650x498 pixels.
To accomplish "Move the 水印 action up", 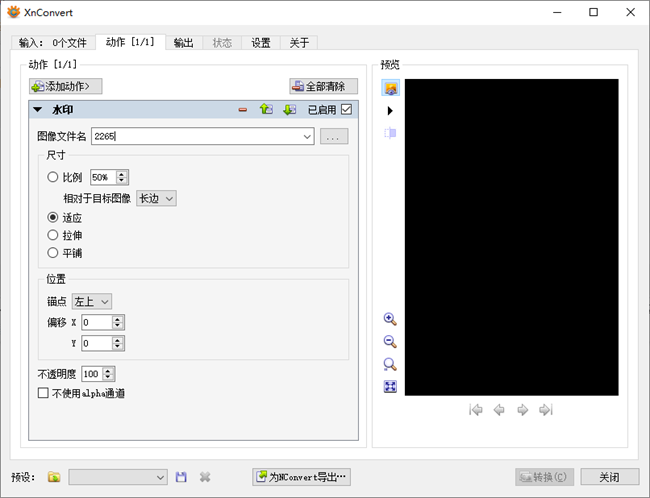I will tap(266, 110).
